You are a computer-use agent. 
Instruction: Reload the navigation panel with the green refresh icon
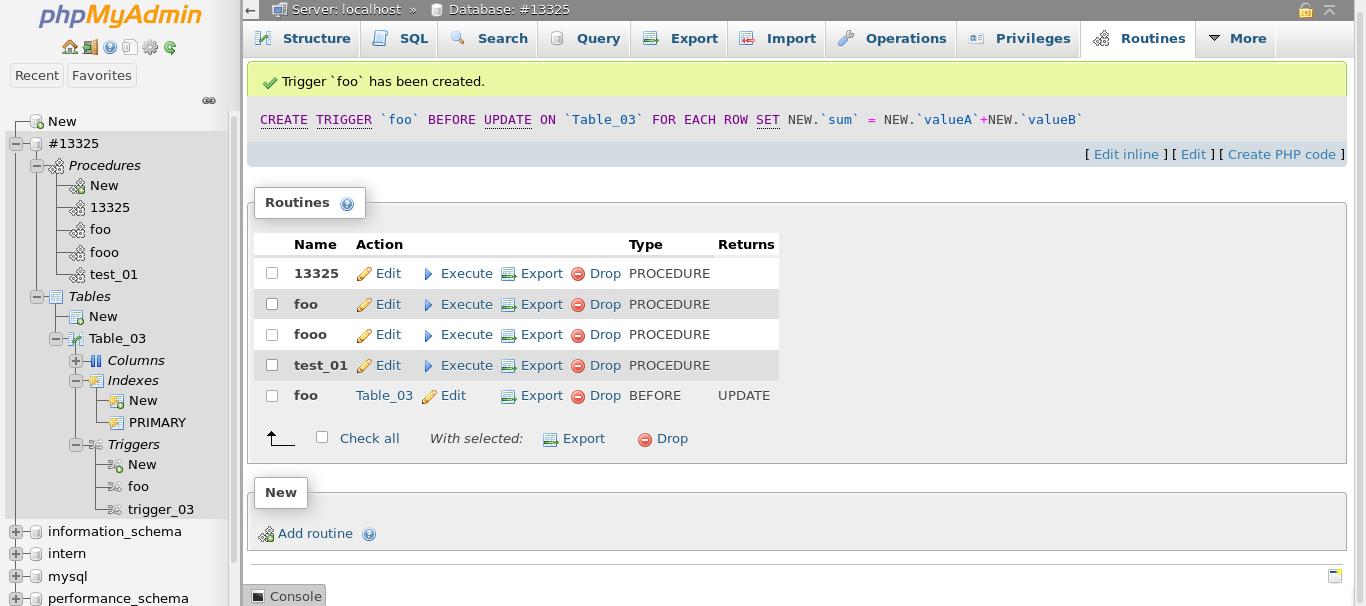(x=170, y=47)
